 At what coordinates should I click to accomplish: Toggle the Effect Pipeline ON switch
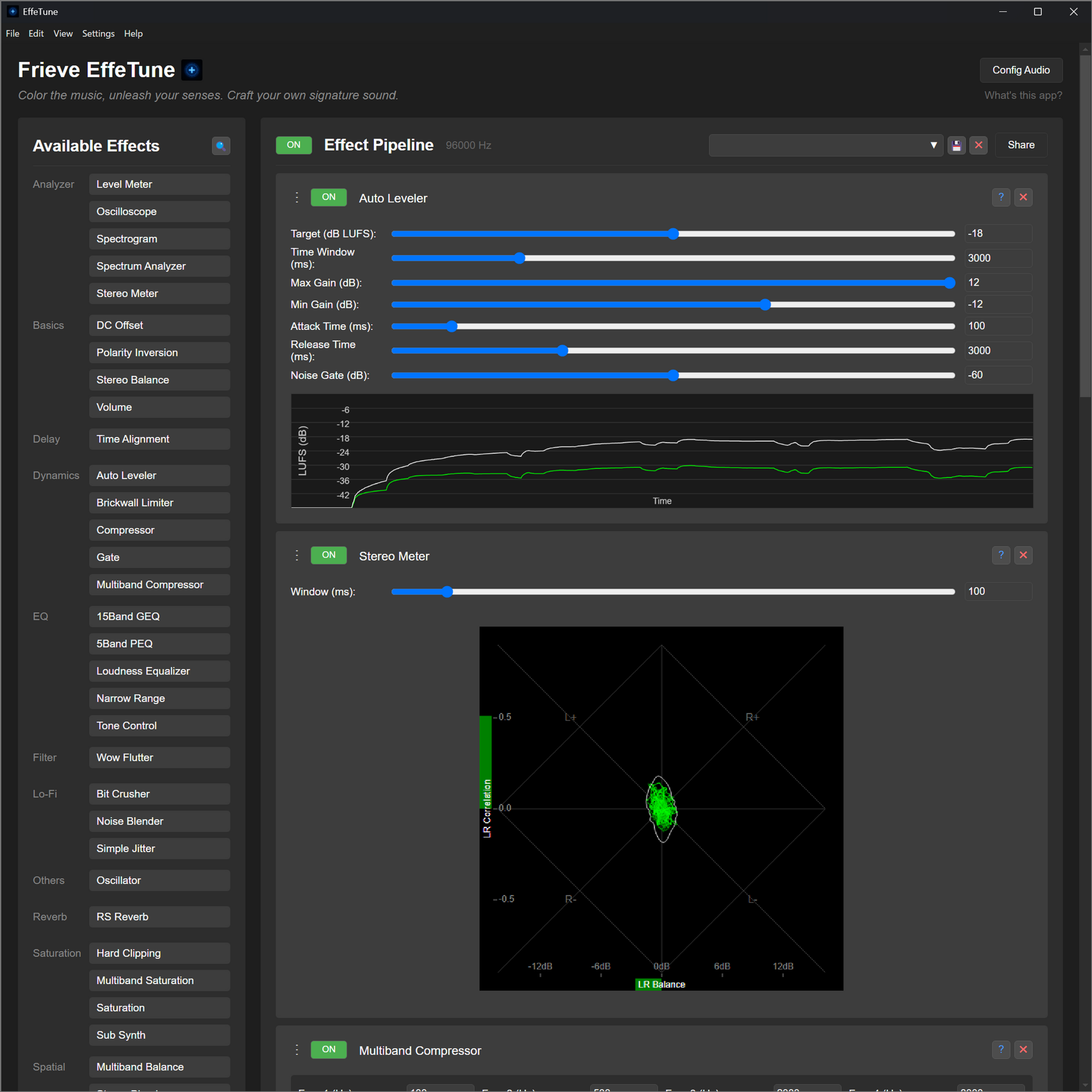pos(293,145)
